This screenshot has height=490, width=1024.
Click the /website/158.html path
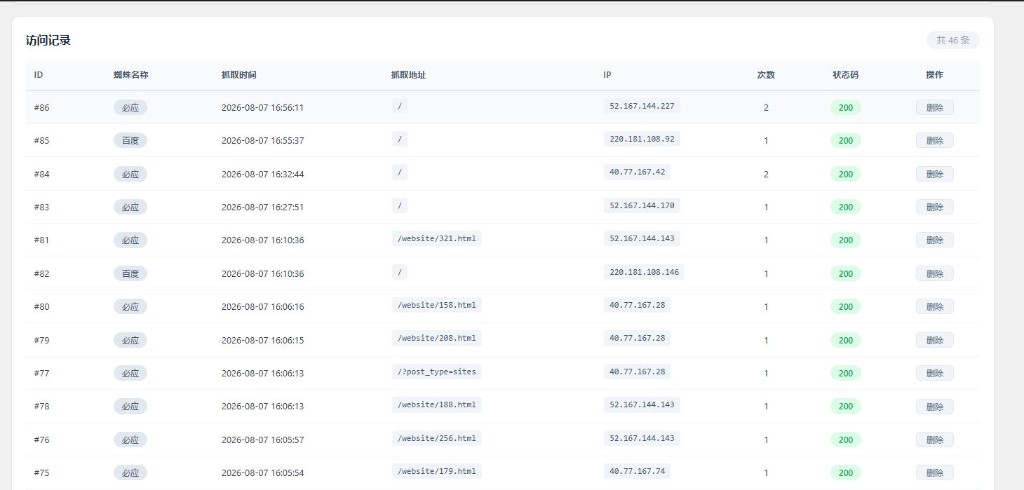[436, 304]
